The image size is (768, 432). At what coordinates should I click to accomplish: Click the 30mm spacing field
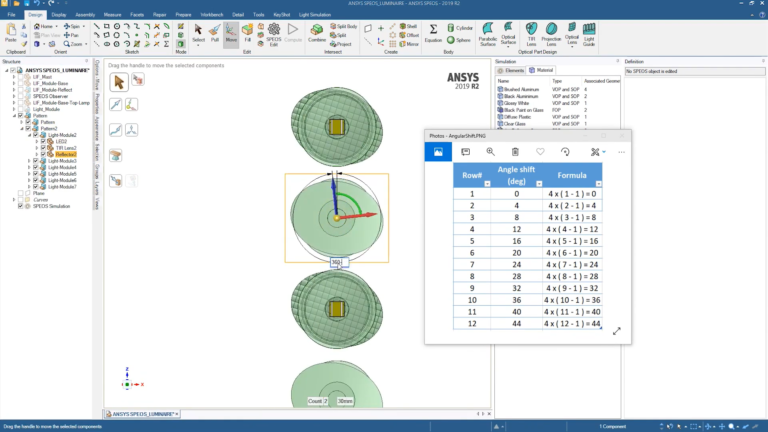click(345, 401)
